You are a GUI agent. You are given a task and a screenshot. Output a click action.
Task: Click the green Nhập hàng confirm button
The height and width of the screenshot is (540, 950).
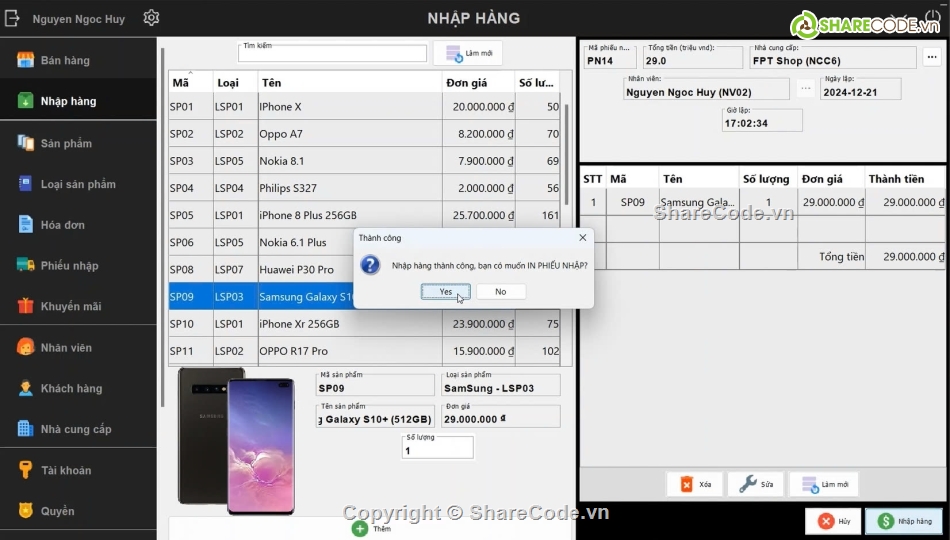click(x=905, y=521)
